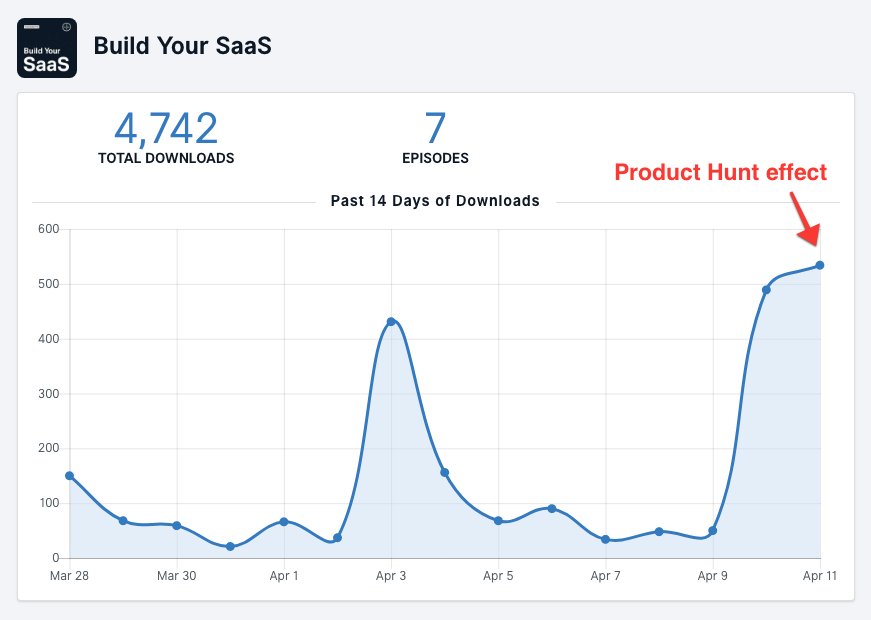Click the 600 y-axis label

coord(49,229)
